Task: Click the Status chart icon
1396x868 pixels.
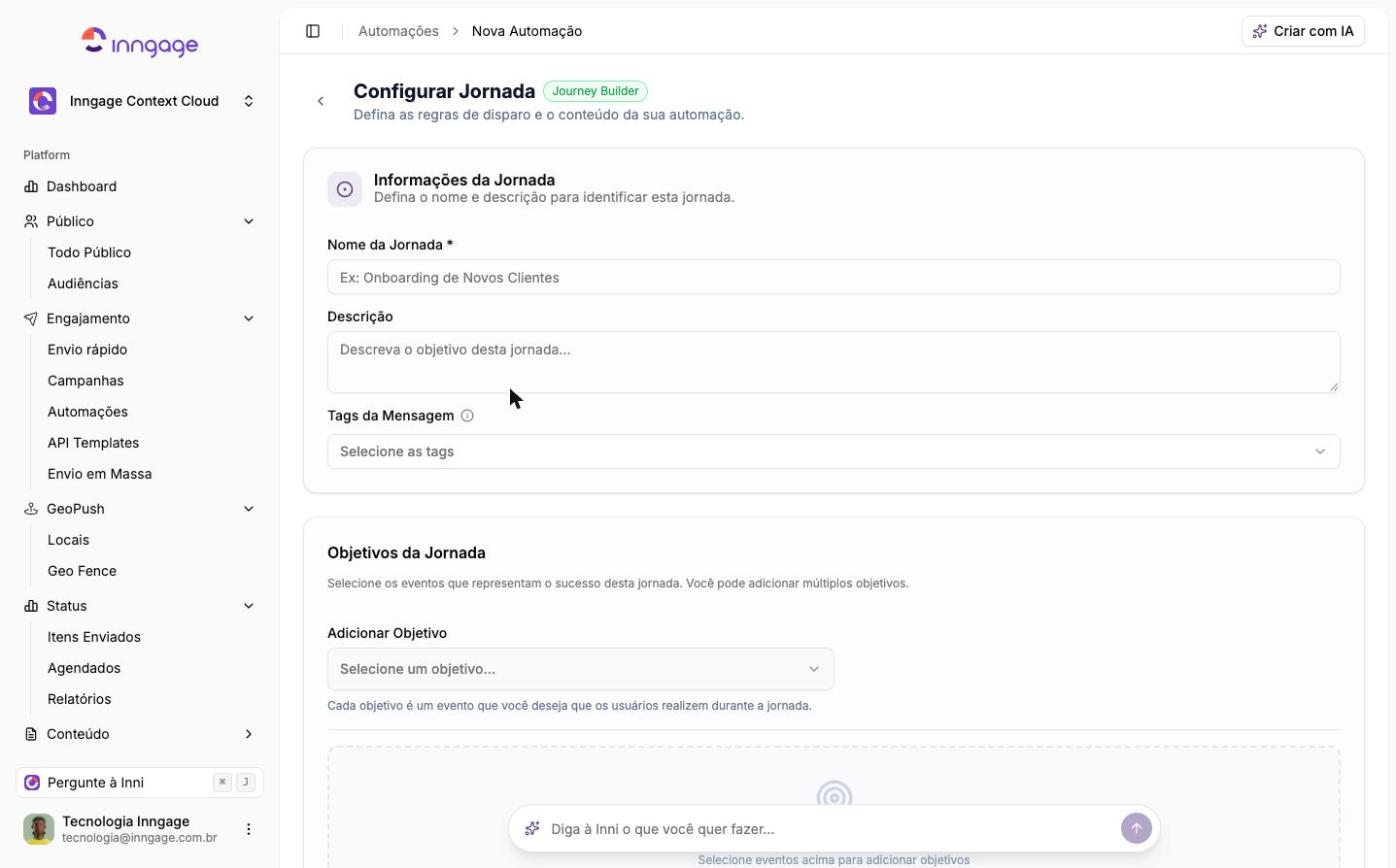Action: point(31,606)
